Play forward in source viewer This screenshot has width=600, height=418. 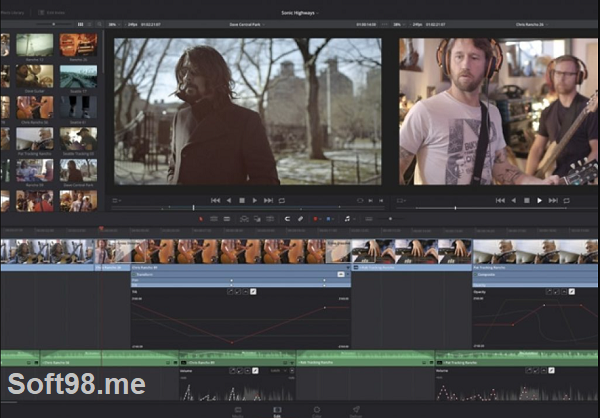coord(255,200)
